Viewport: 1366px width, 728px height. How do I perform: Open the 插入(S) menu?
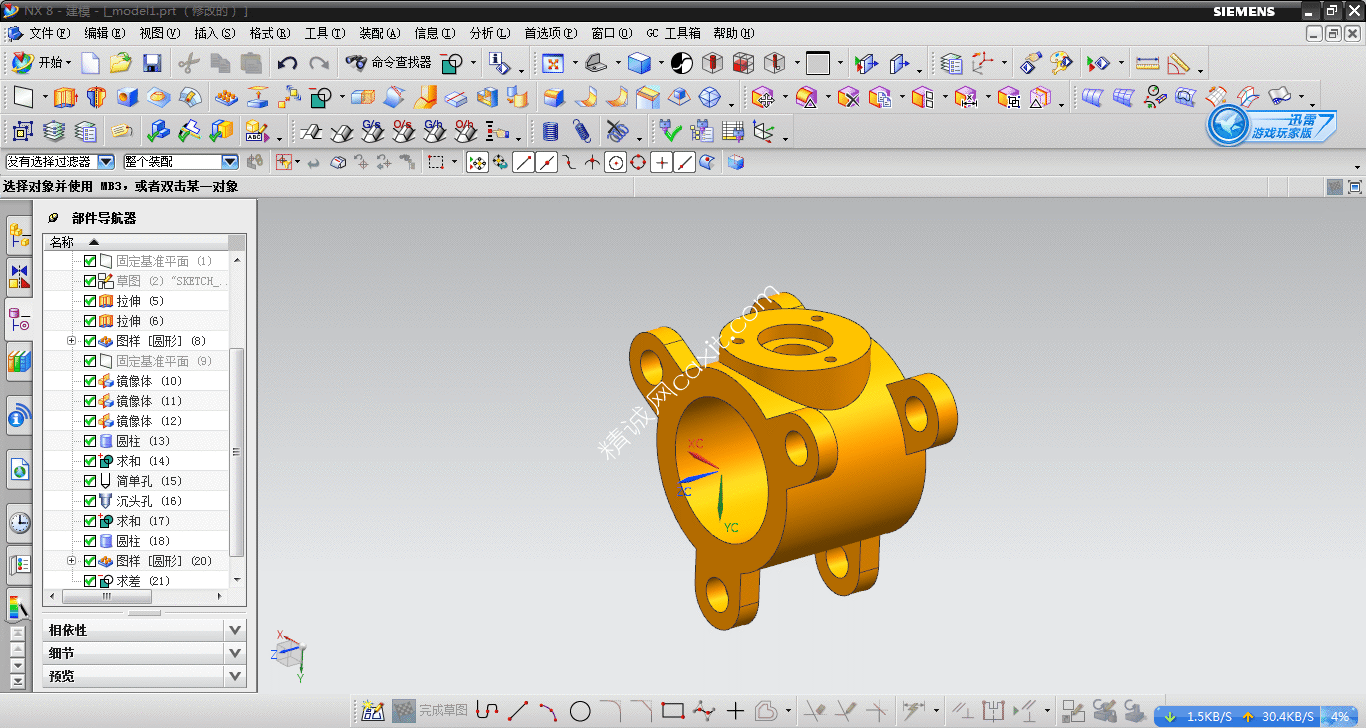pos(214,33)
